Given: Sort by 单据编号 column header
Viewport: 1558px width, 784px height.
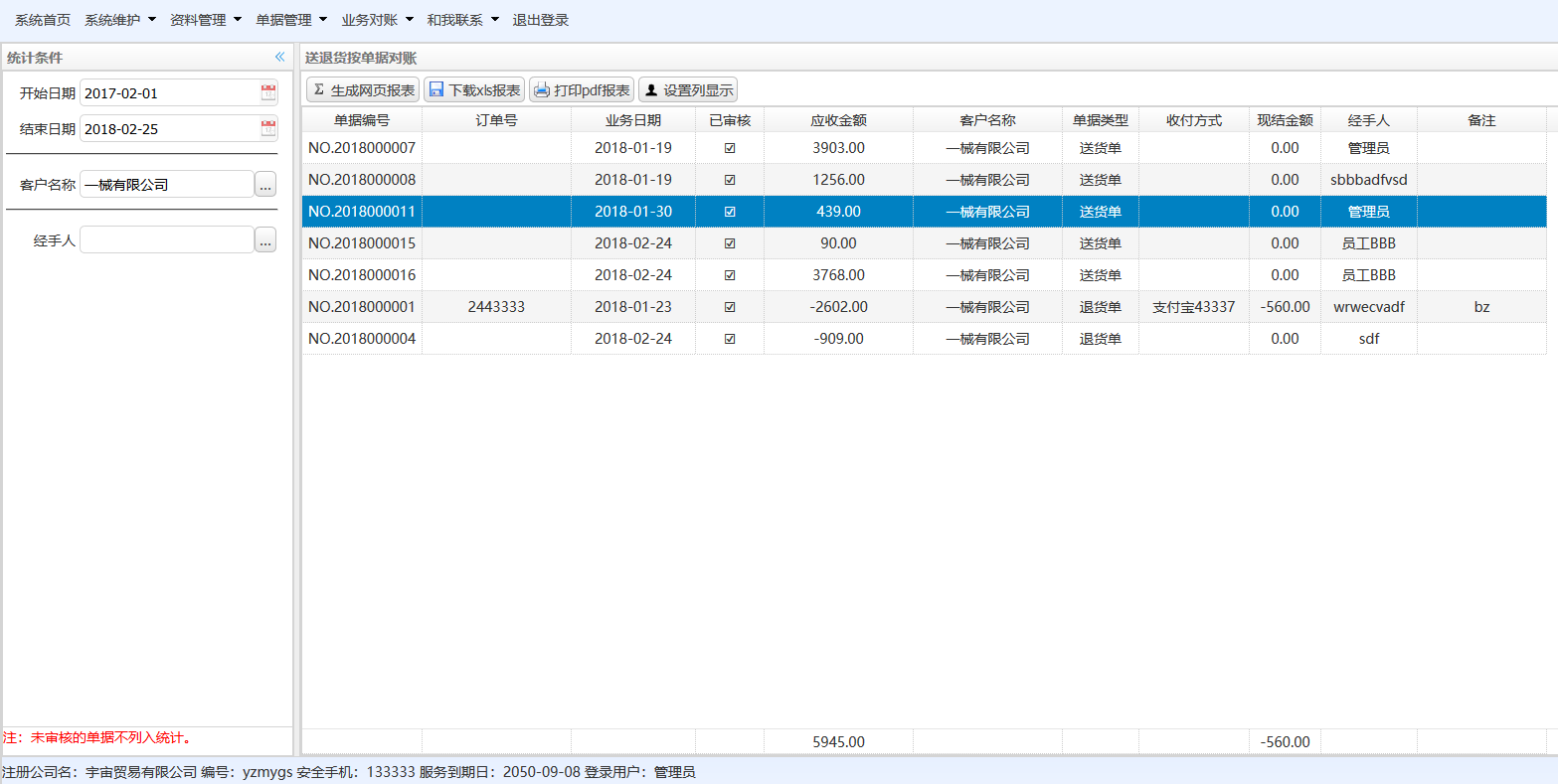Looking at the screenshot, I should click(x=362, y=119).
